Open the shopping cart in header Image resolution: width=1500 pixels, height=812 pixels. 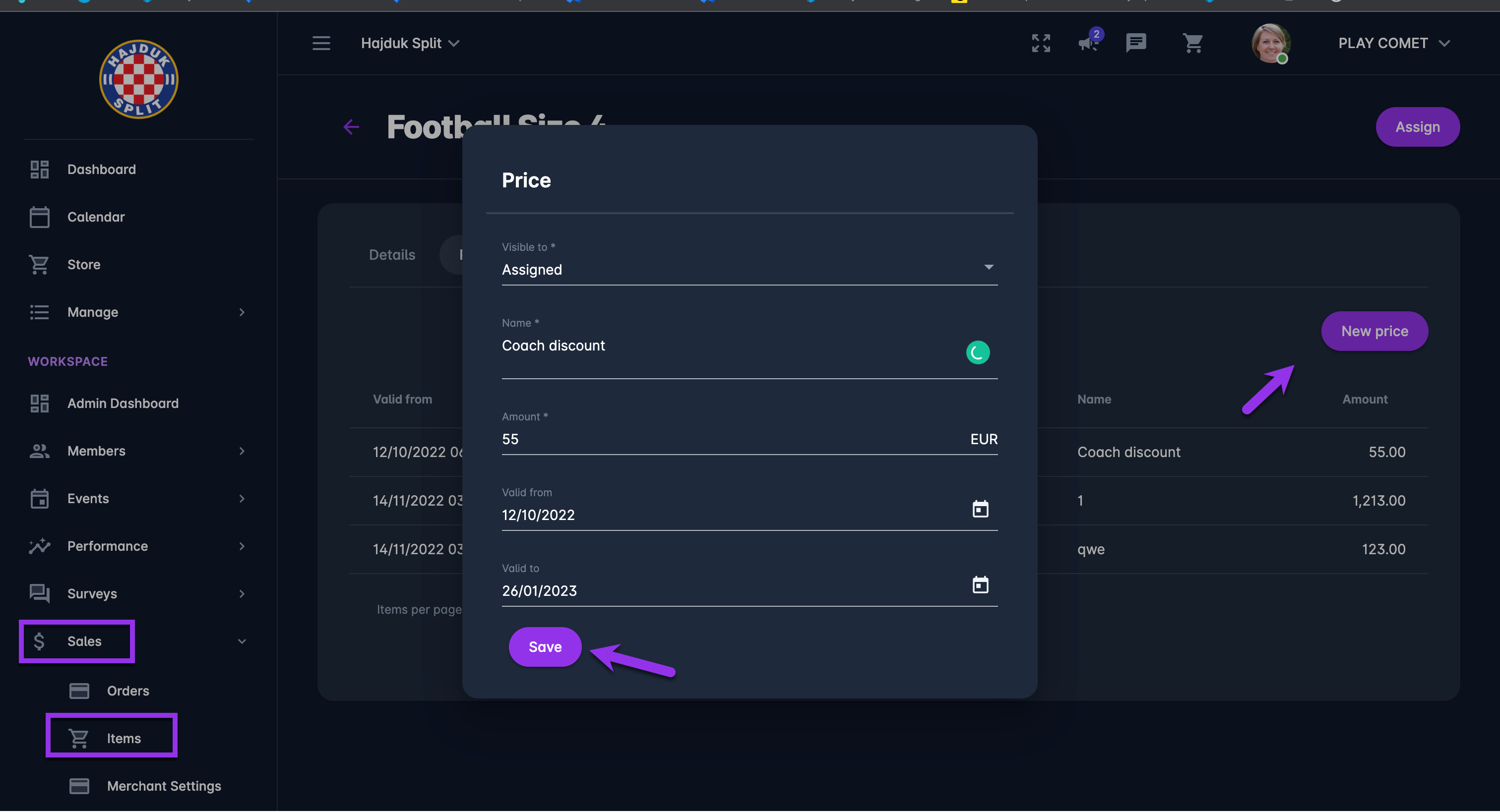pos(1192,43)
